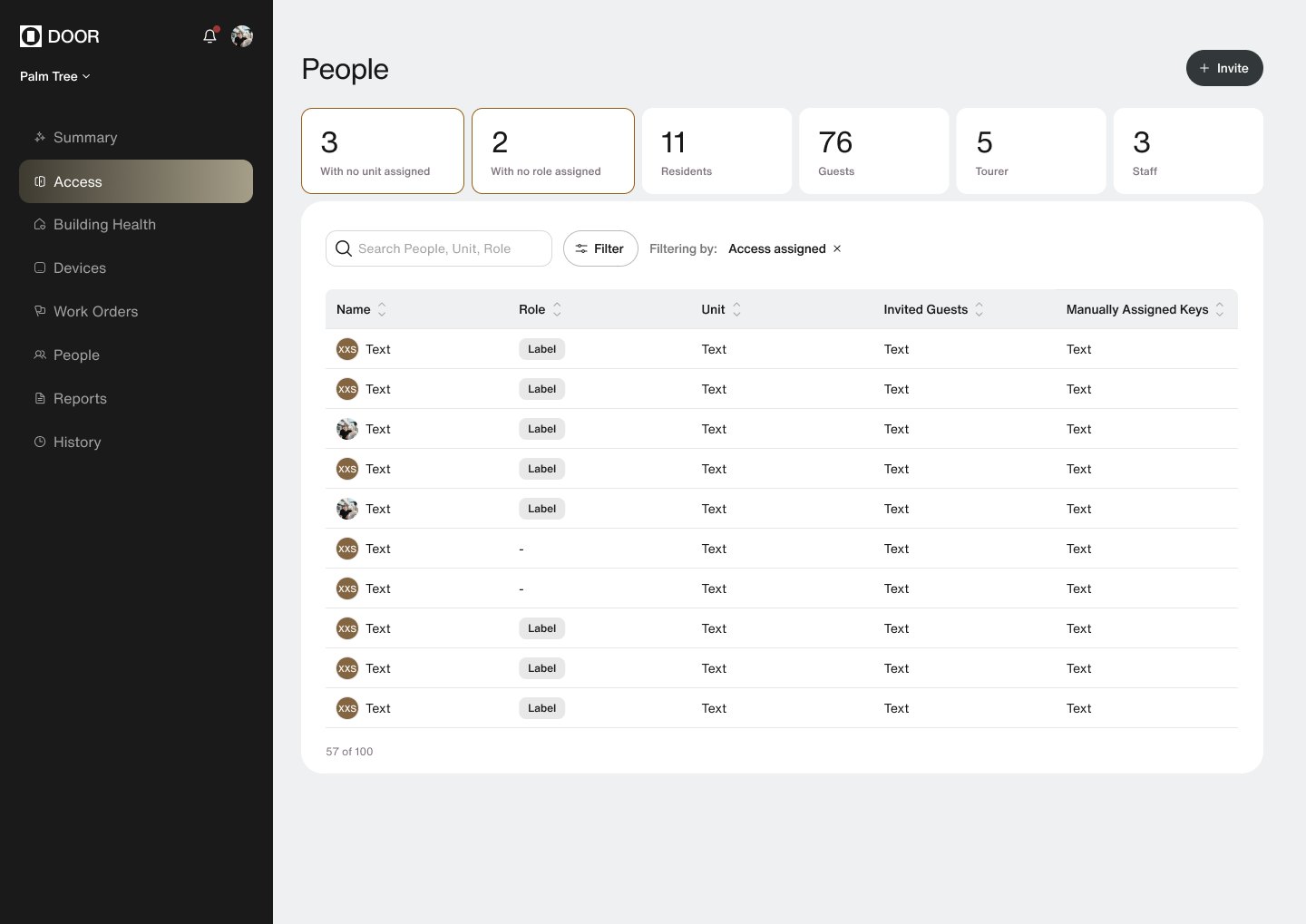
Task: Open Reports in the sidebar
Action: click(136, 399)
